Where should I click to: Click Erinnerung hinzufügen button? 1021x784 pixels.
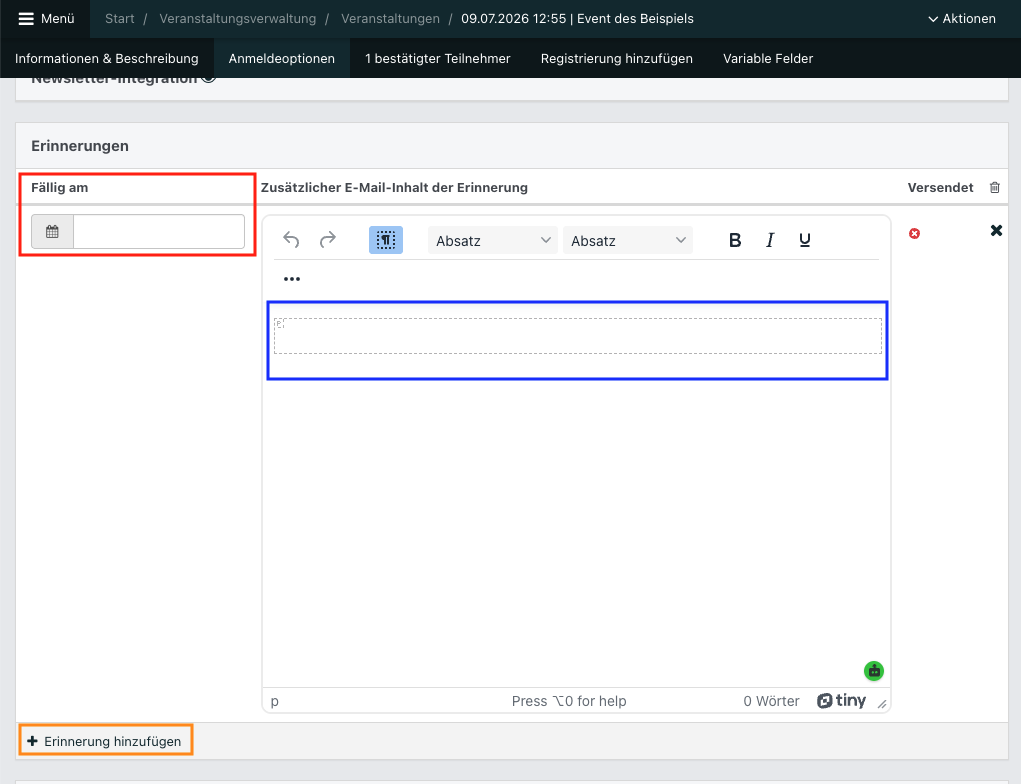[105, 741]
